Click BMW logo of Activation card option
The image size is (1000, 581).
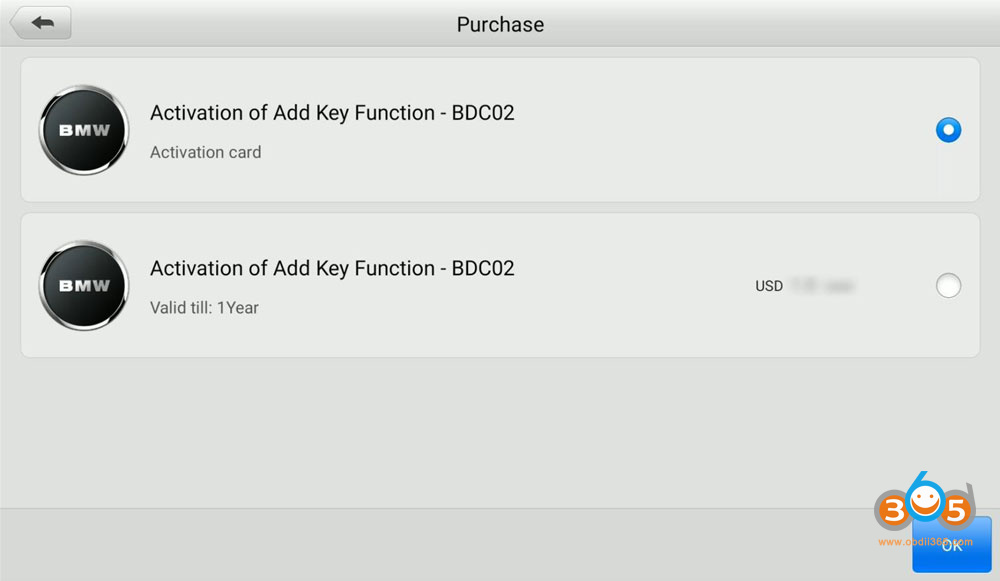click(x=83, y=131)
